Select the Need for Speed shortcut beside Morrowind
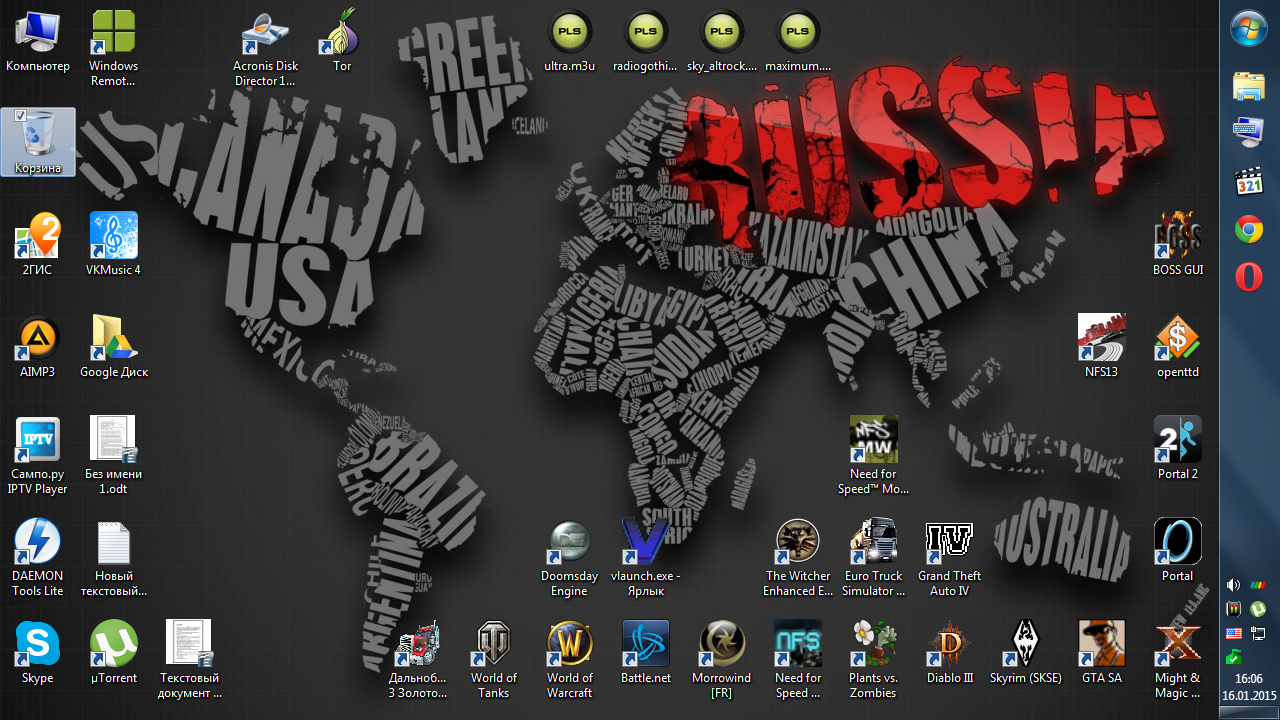Viewport: 1280px width, 720px height. pos(797,660)
